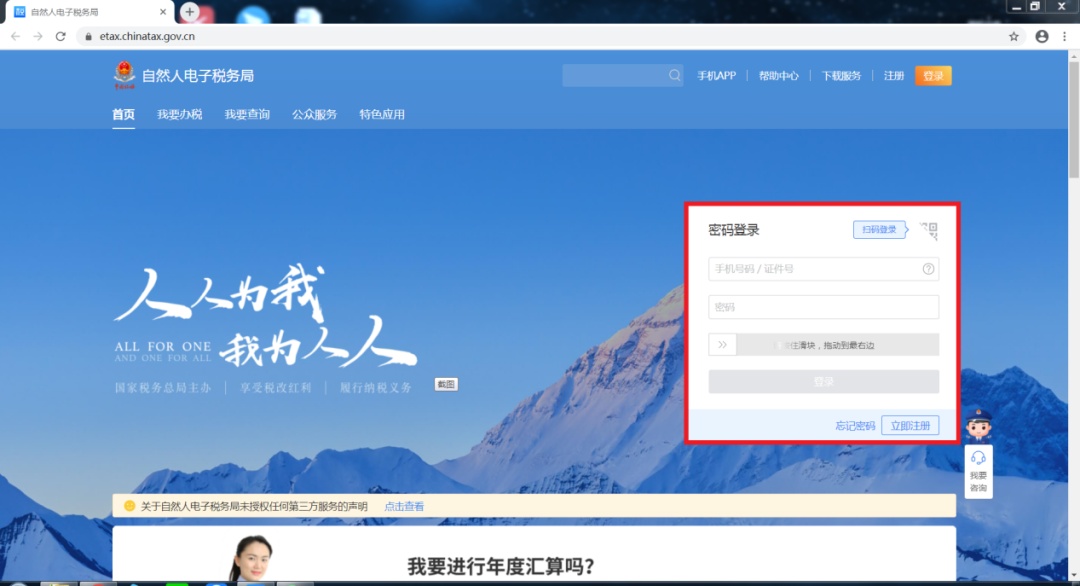Click the 扫码登录 tooltip button

click(880, 229)
